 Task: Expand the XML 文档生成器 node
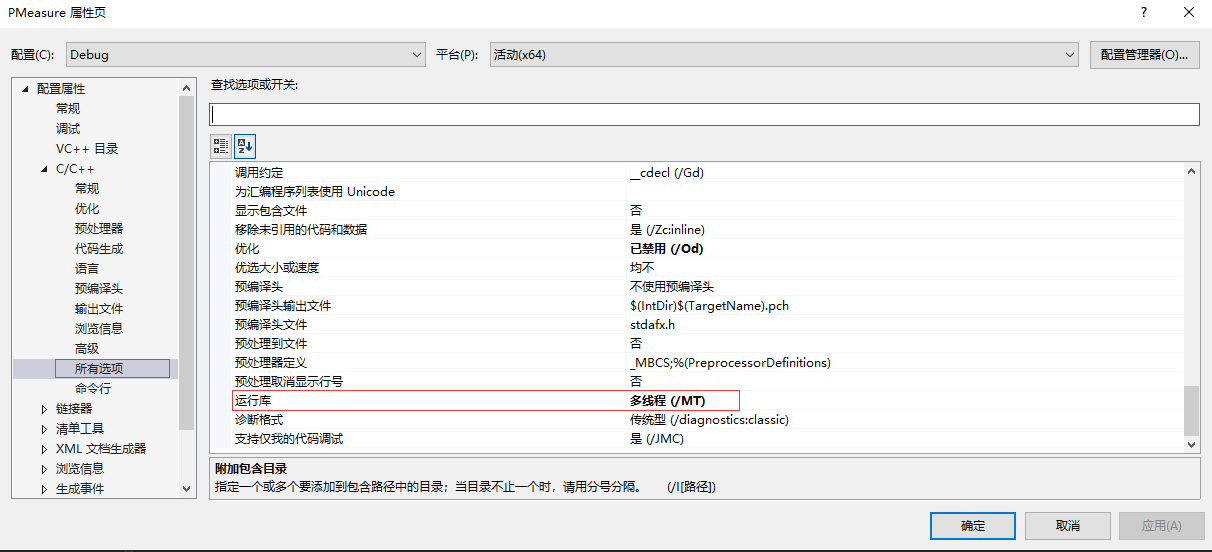point(44,449)
